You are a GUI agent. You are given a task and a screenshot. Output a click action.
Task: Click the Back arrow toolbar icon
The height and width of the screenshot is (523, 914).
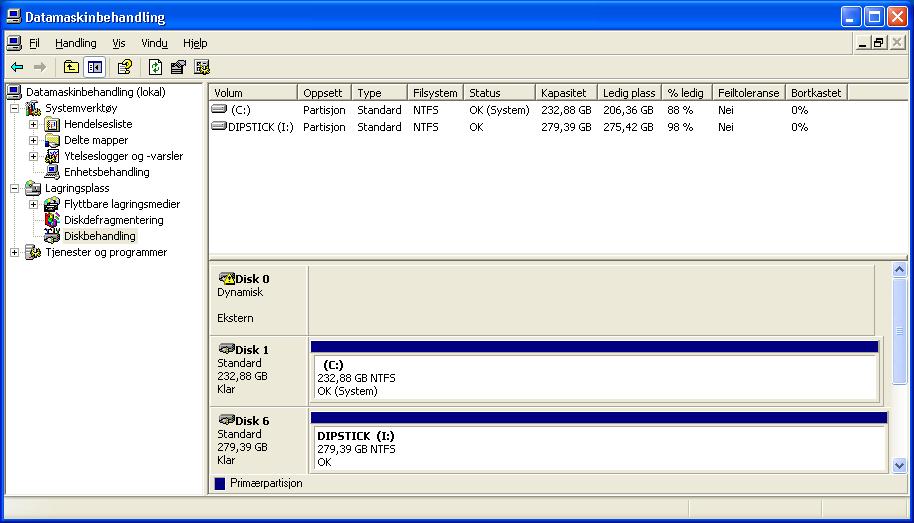click(x=17, y=67)
